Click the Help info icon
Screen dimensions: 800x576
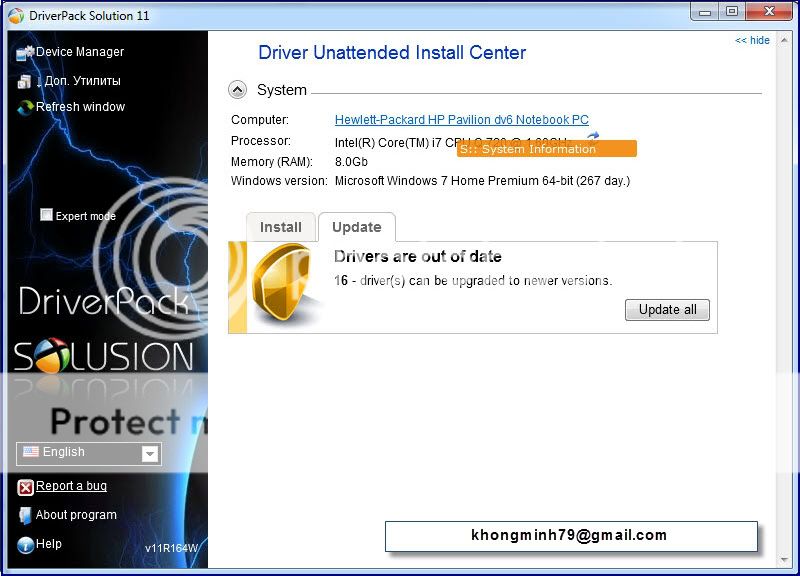pyautogui.click(x=26, y=545)
